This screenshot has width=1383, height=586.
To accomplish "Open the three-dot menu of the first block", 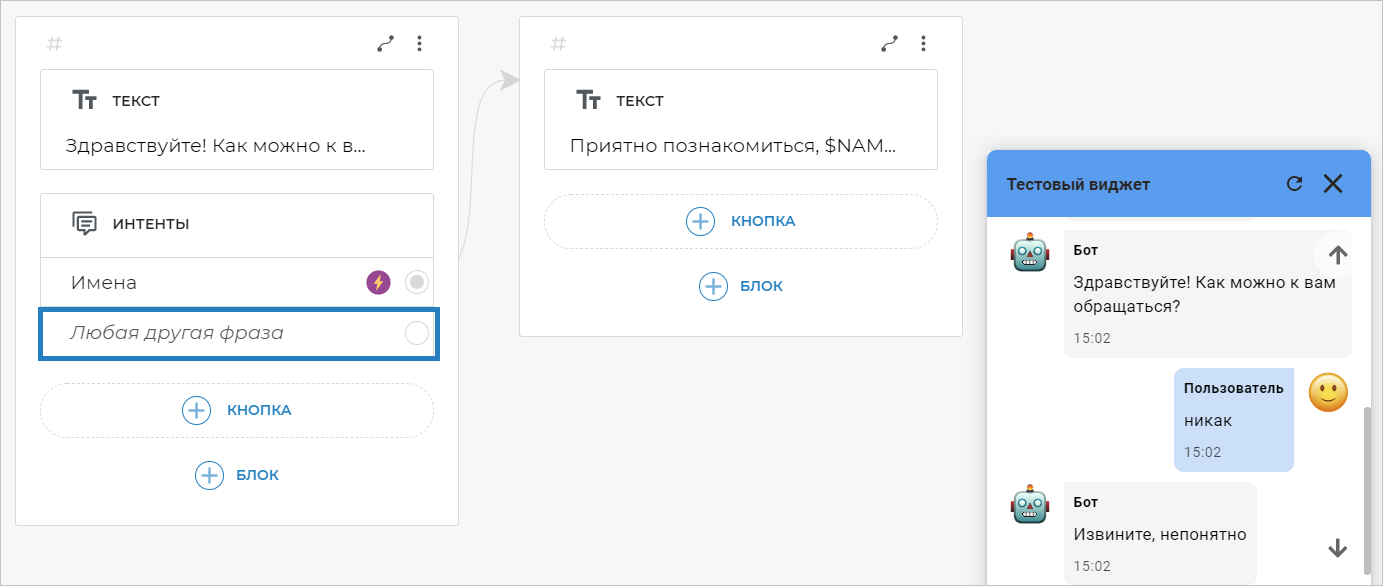I will [420, 44].
